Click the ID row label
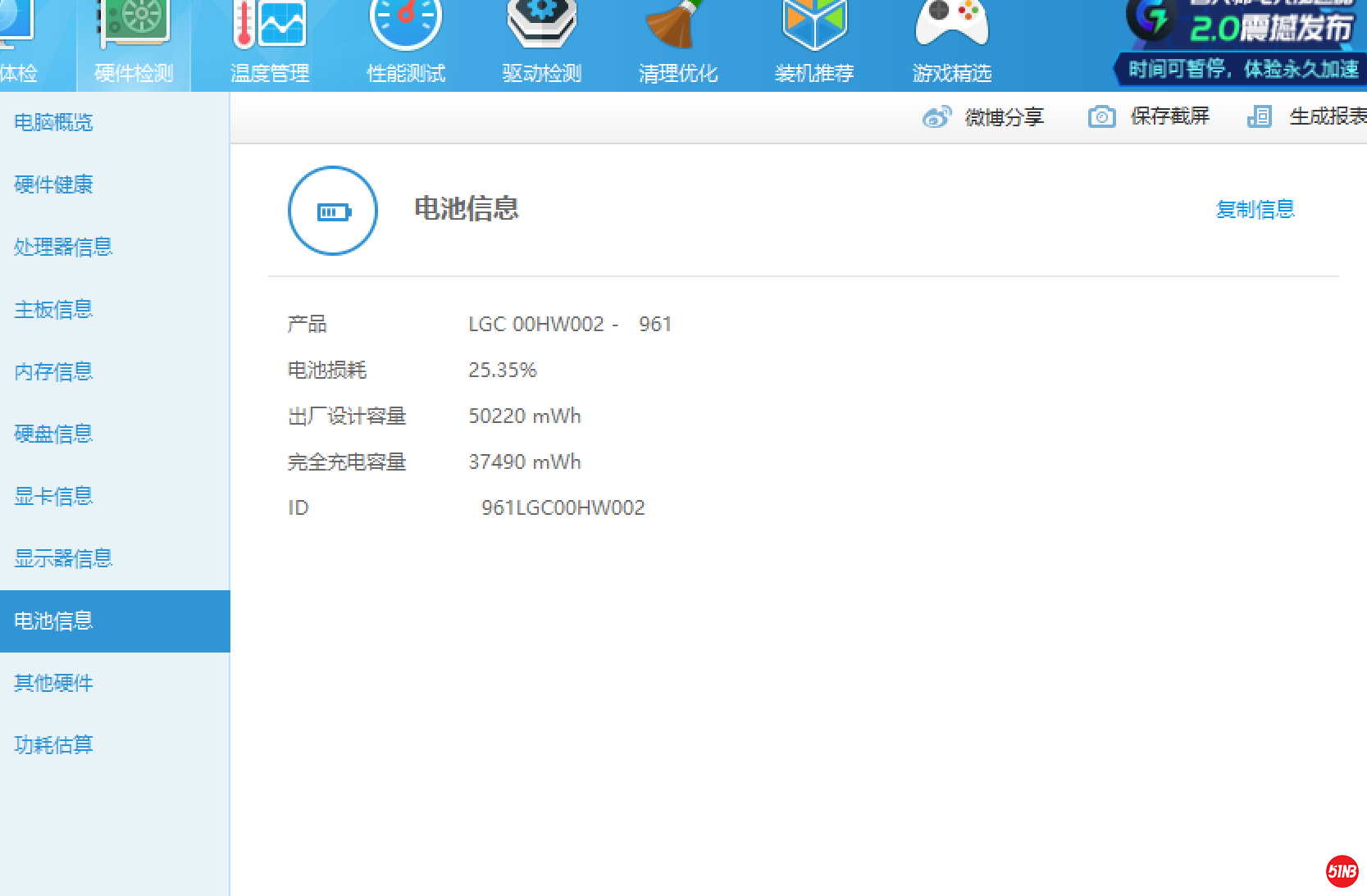This screenshot has height=896, width=1367. (298, 508)
